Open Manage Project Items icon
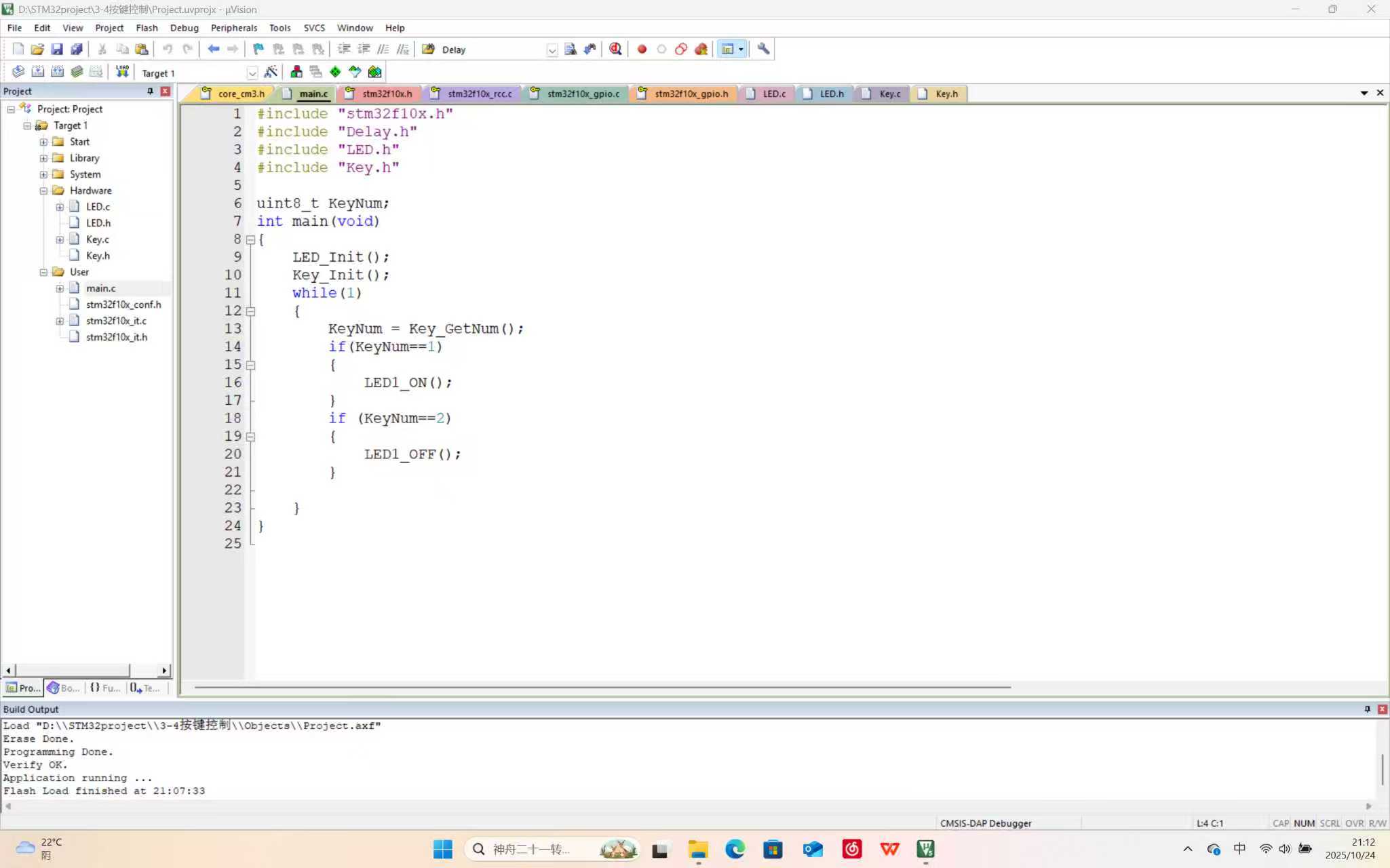The height and width of the screenshot is (868, 1390). [x=296, y=72]
